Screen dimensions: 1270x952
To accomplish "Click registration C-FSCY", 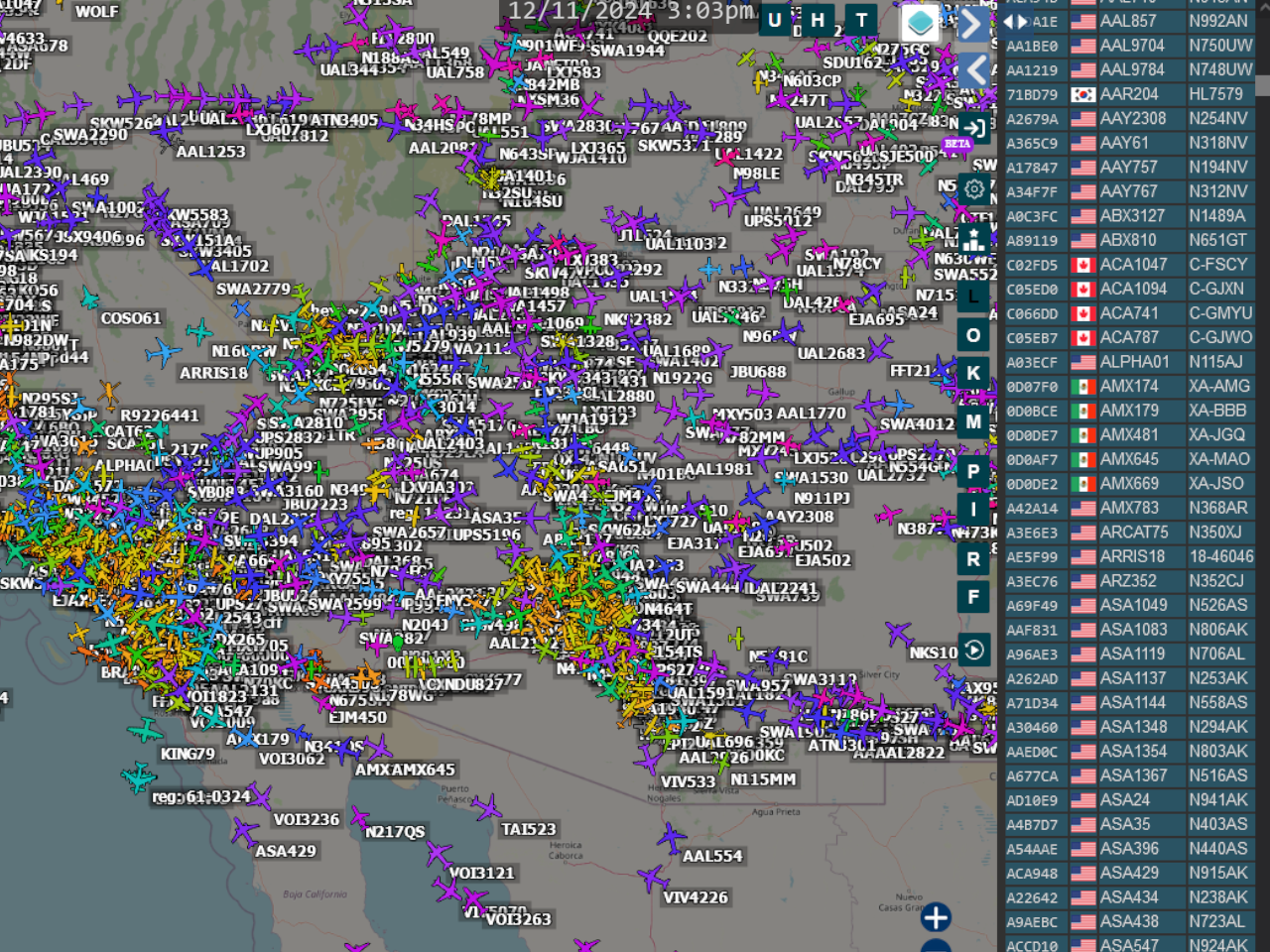I will click(1217, 265).
